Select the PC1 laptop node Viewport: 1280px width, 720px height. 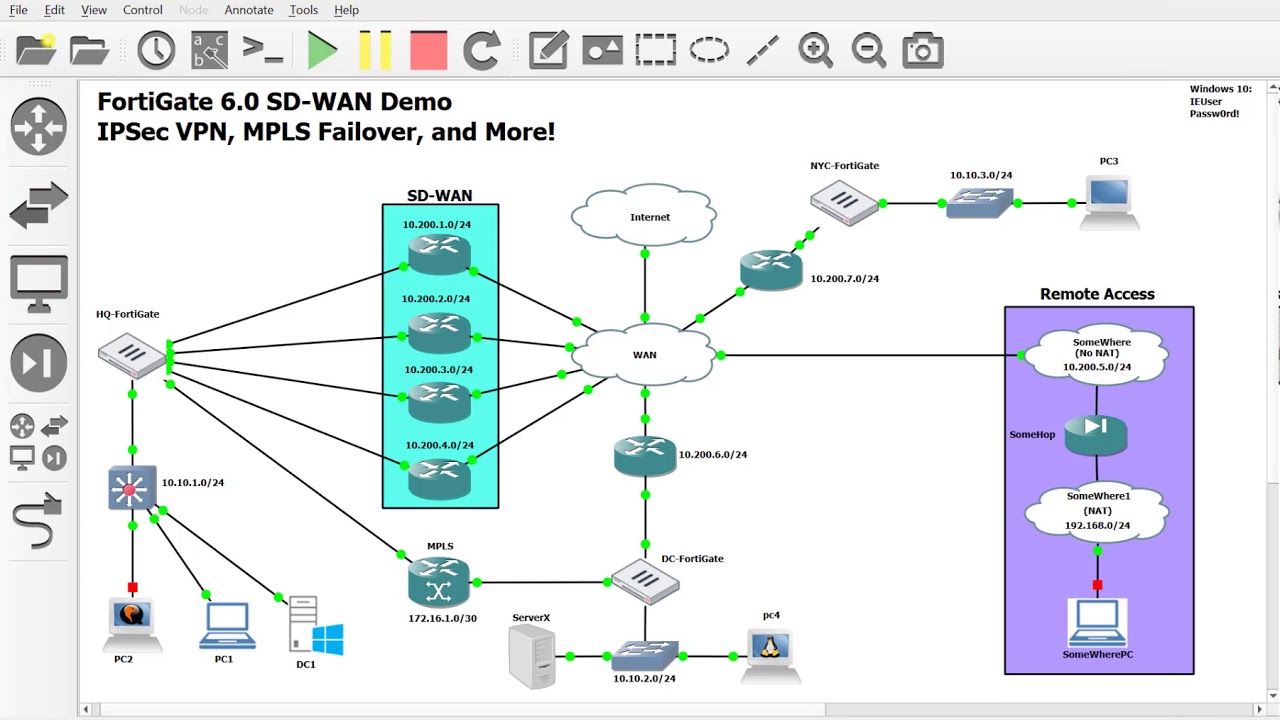226,626
